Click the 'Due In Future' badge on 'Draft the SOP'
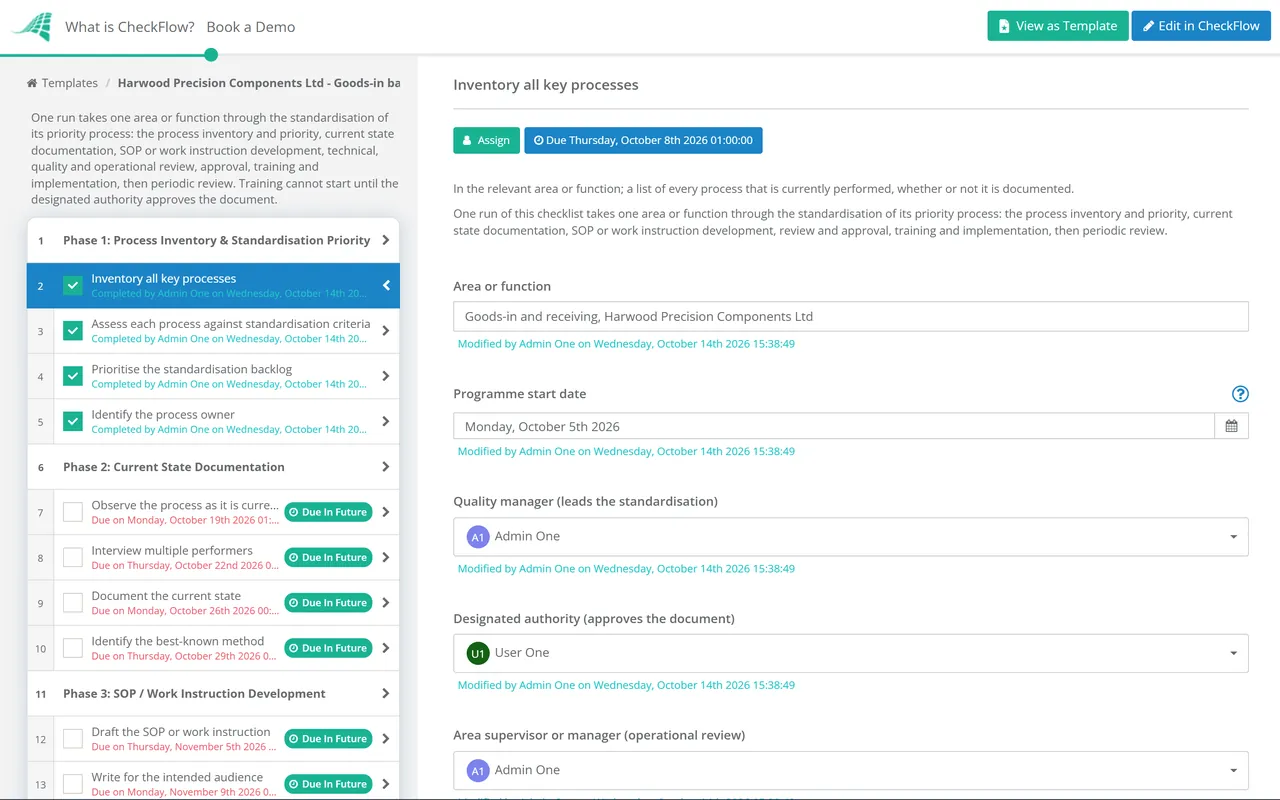 pos(328,739)
